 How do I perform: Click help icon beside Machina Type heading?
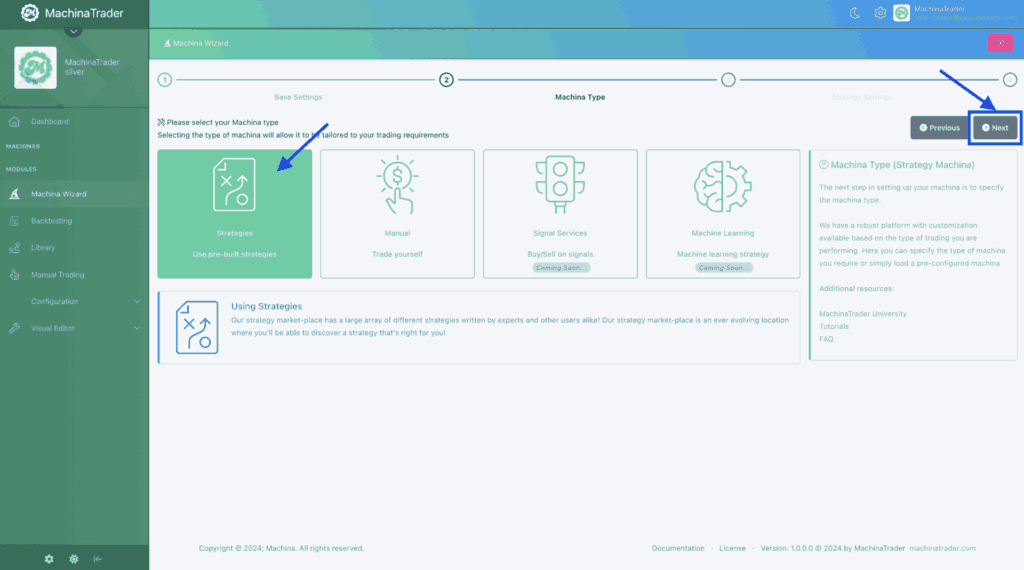824,165
